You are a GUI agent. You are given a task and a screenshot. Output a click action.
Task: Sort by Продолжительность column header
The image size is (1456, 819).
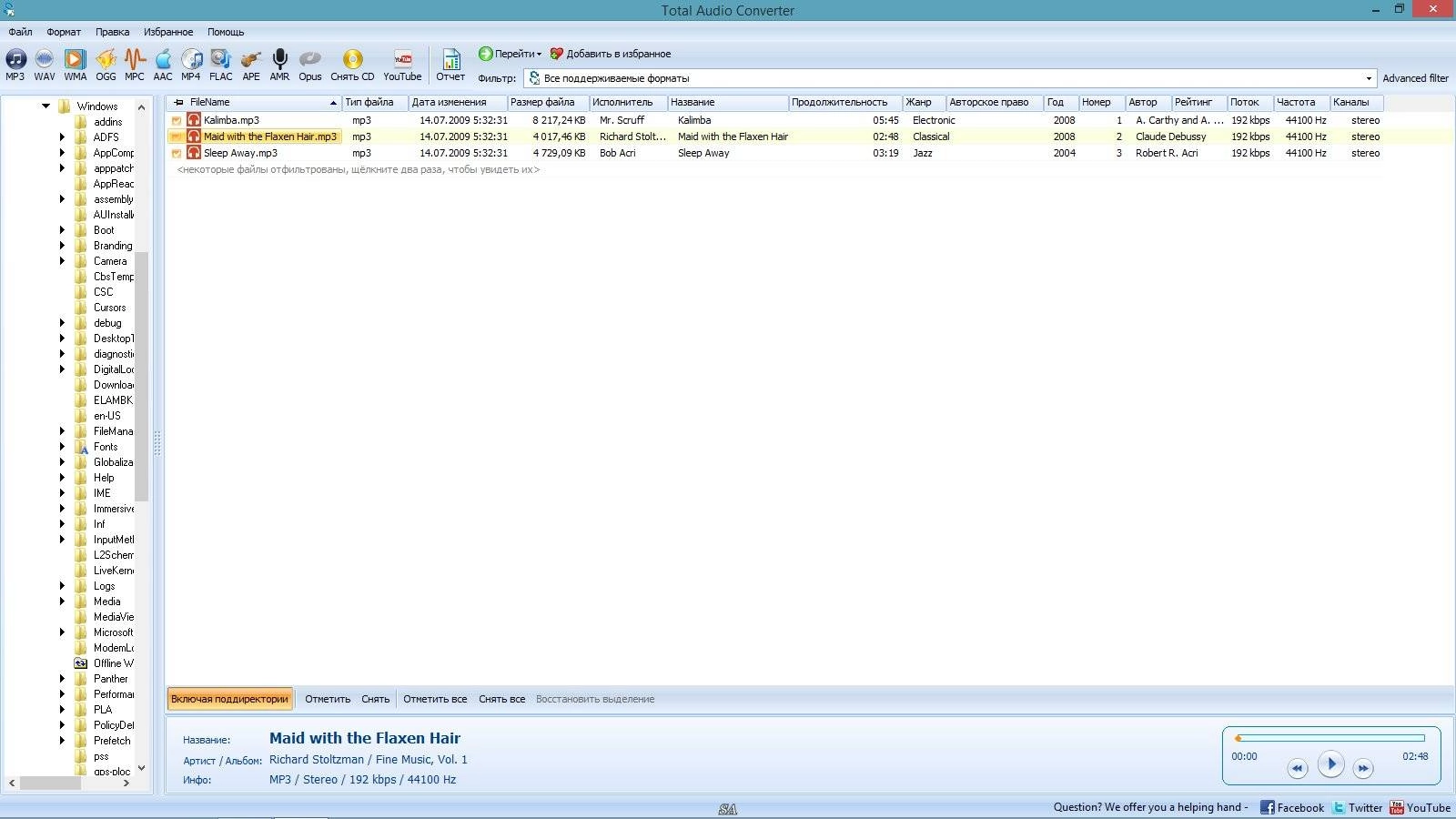[844, 103]
